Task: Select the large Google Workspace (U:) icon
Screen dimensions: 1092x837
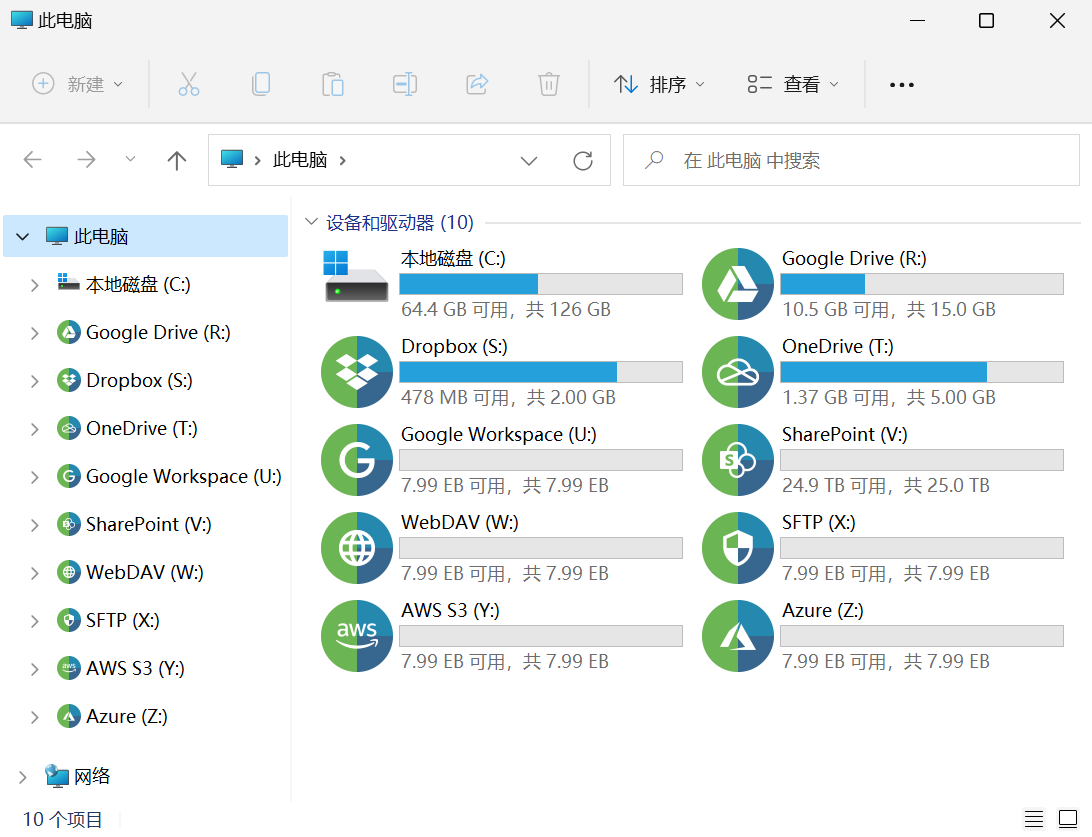Action: click(357, 460)
